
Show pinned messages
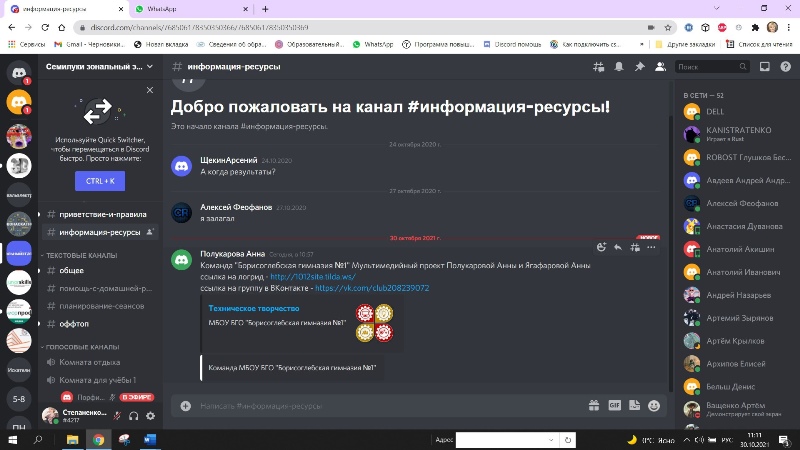640,67
